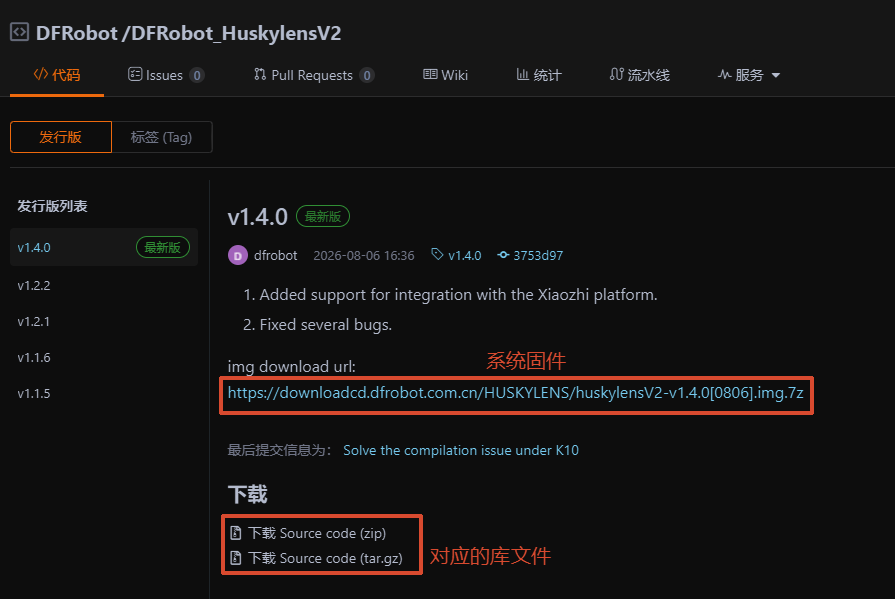Click the 下载 section heading
Screen dimensions: 895x599
(247, 494)
